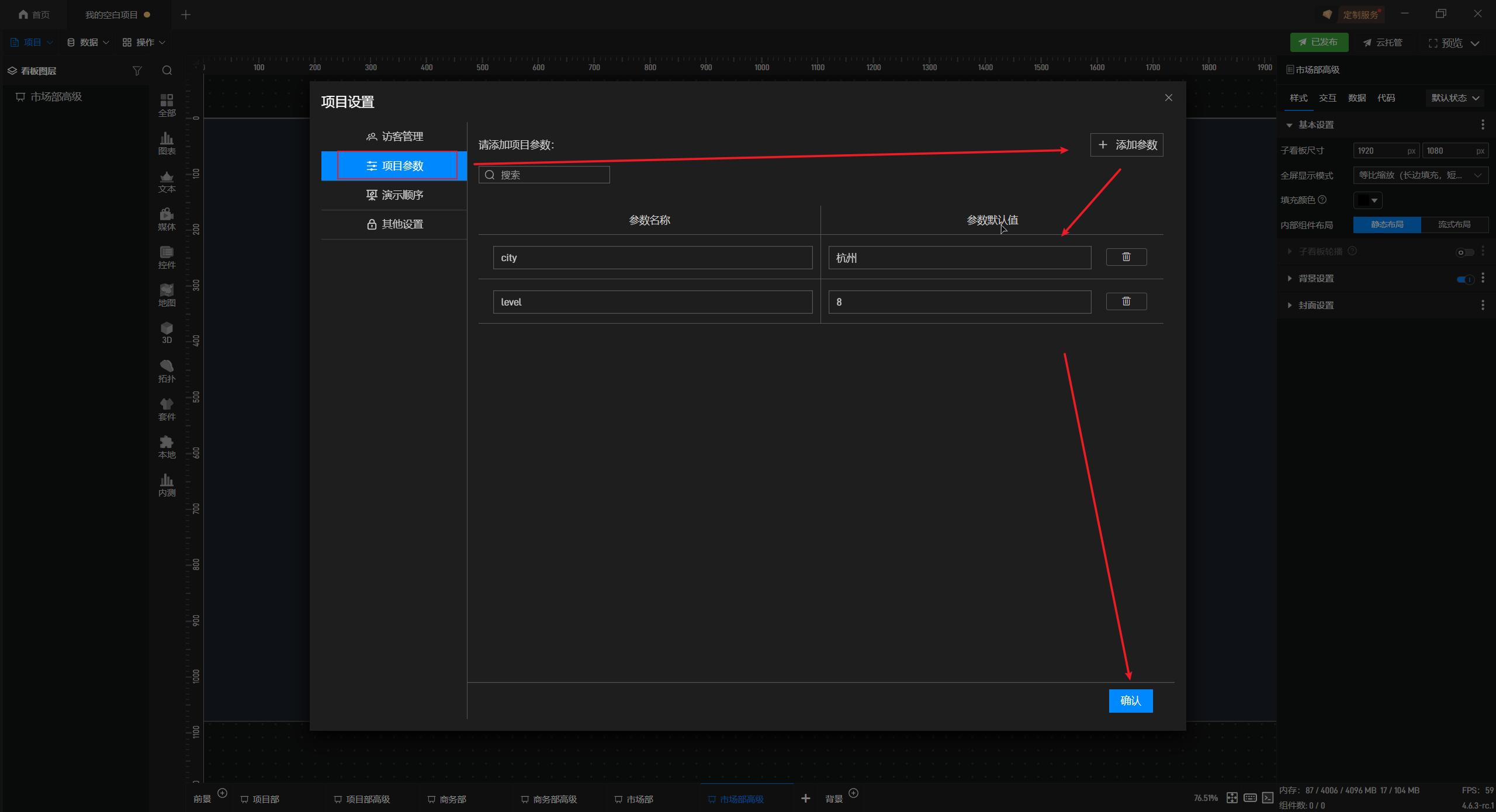
Task: Toggle the 背景设置 switch
Action: 1464,279
